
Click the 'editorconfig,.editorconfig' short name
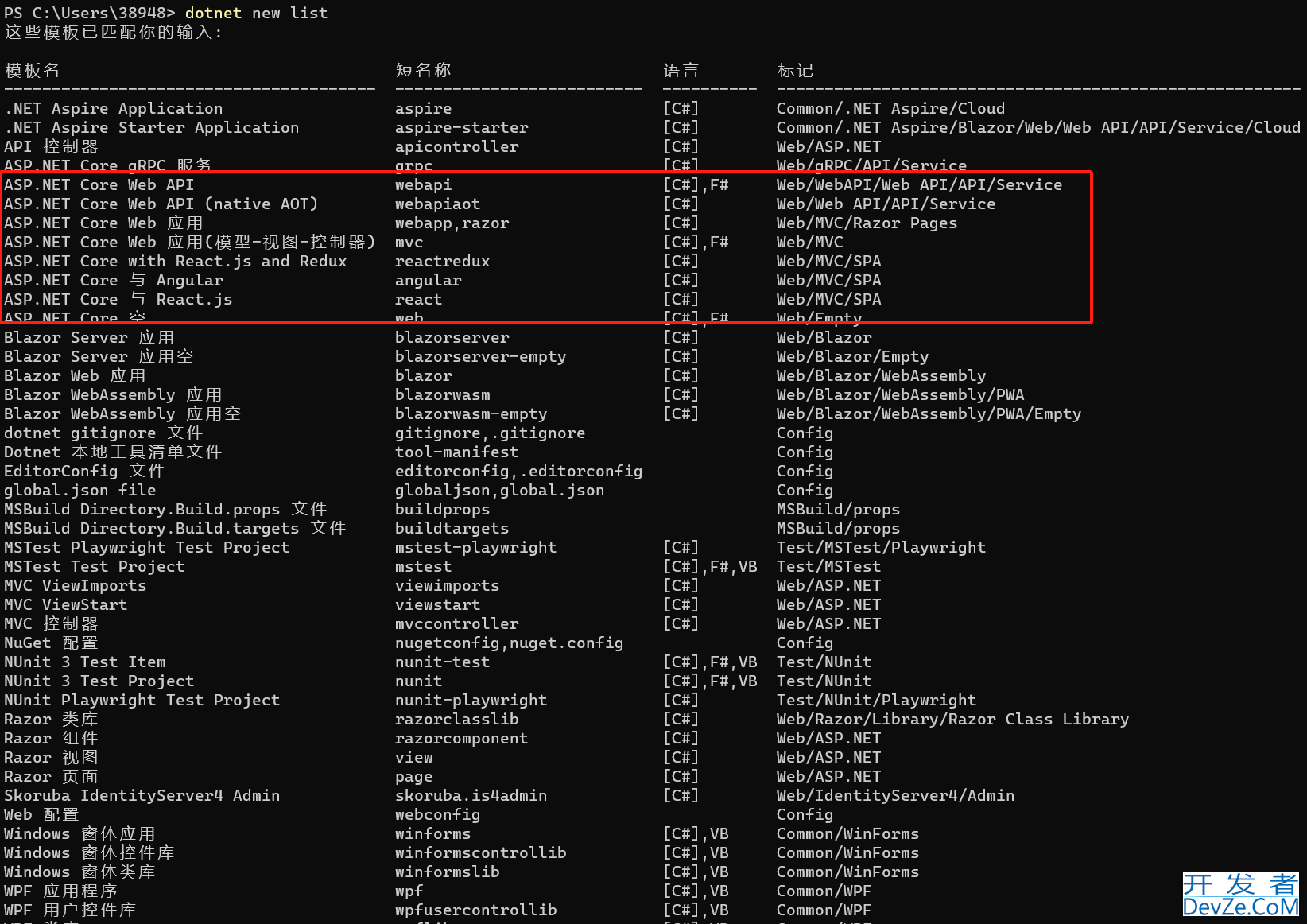pyautogui.click(x=519, y=471)
